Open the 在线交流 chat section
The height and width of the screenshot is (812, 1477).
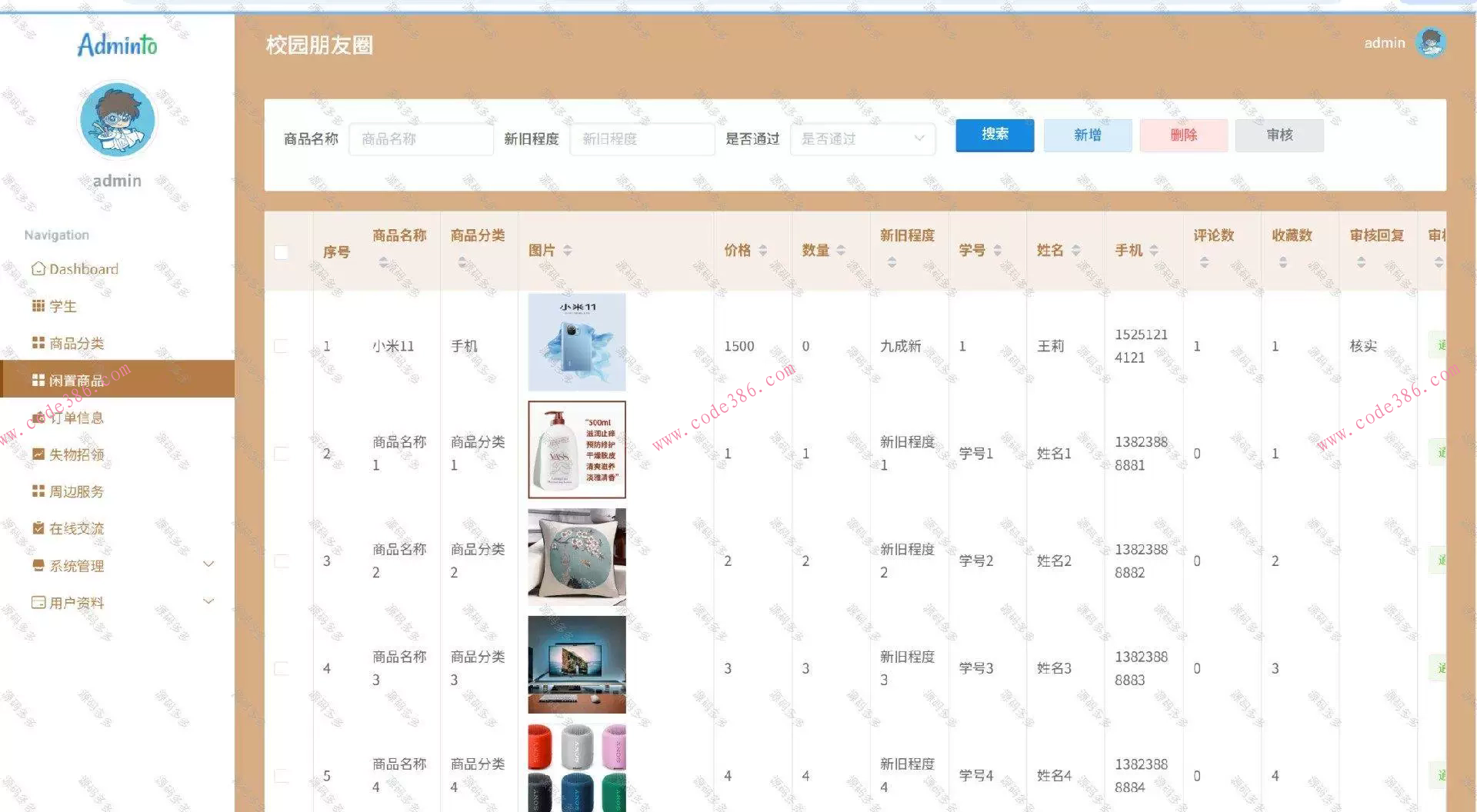(76, 527)
